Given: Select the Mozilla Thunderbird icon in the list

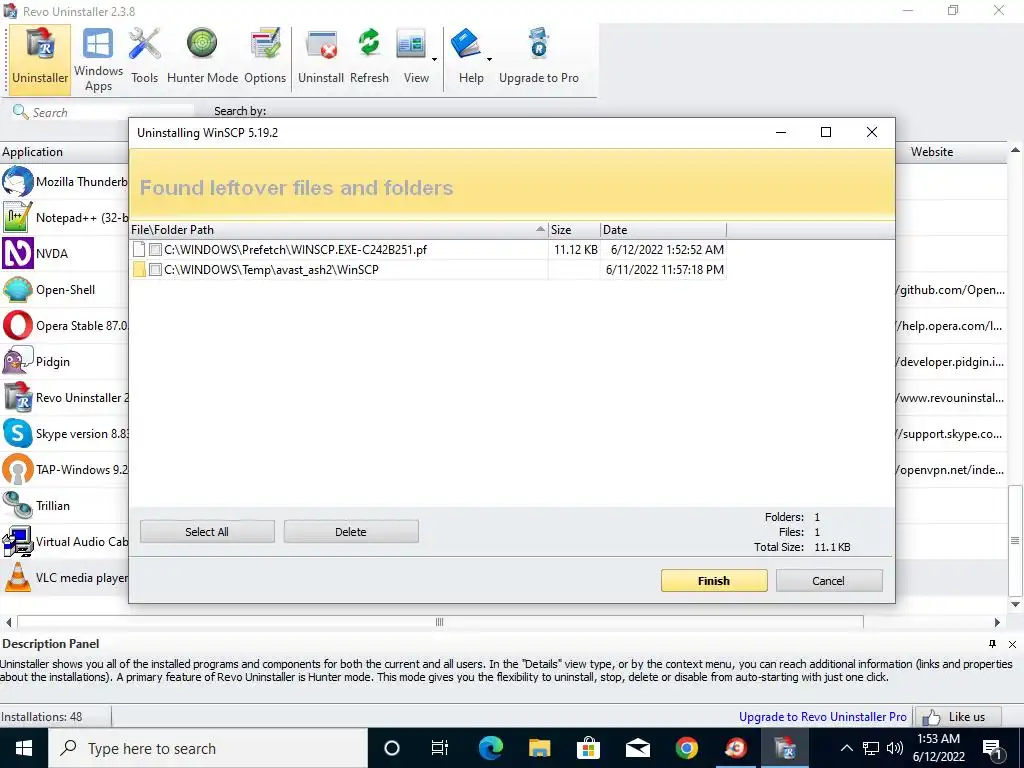Looking at the screenshot, I should pyautogui.click(x=18, y=182).
